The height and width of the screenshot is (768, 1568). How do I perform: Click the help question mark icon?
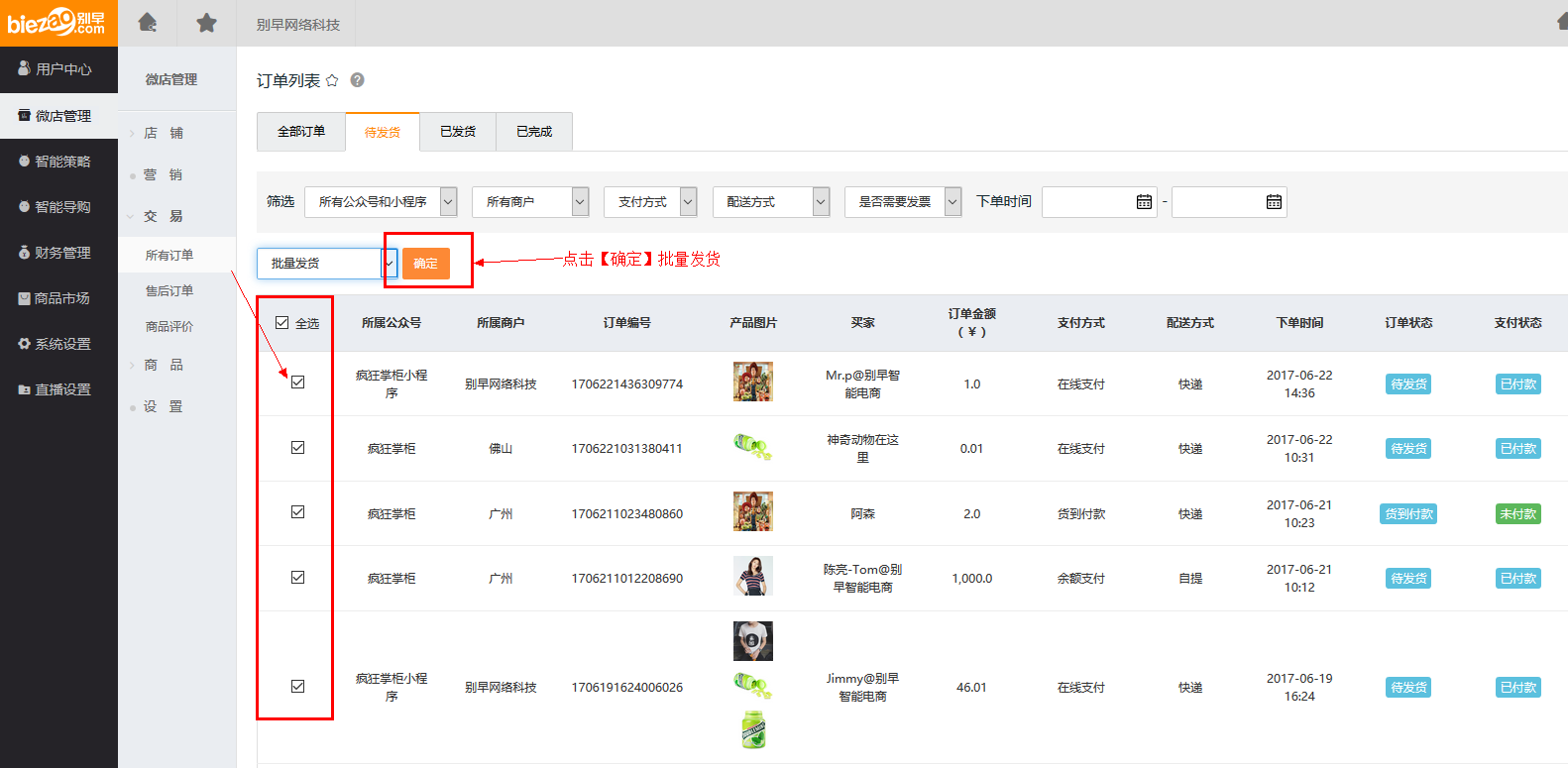pyautogui.click(x=357, y=80)
